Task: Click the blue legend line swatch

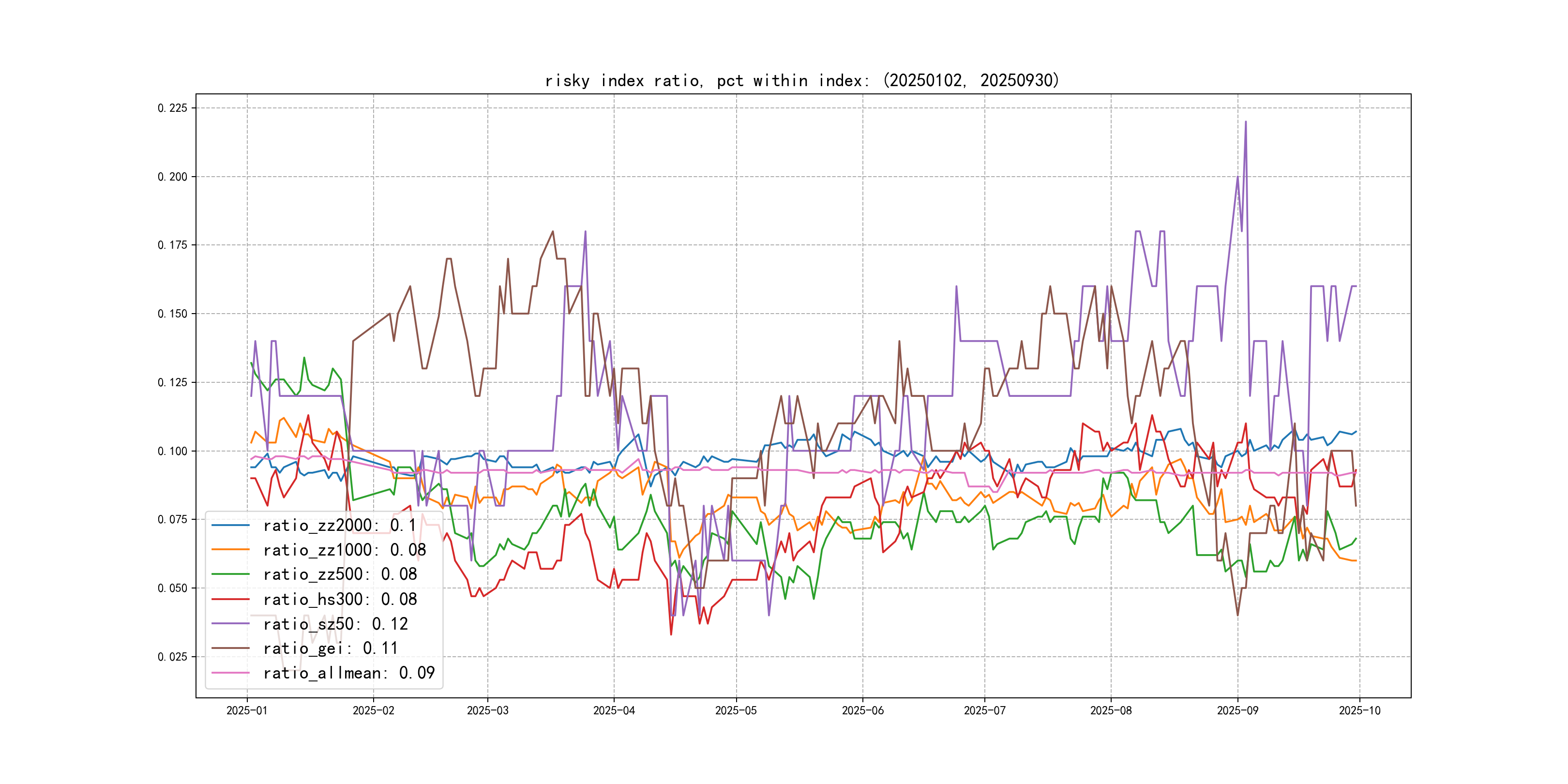Action: click(x=230, y=525)
